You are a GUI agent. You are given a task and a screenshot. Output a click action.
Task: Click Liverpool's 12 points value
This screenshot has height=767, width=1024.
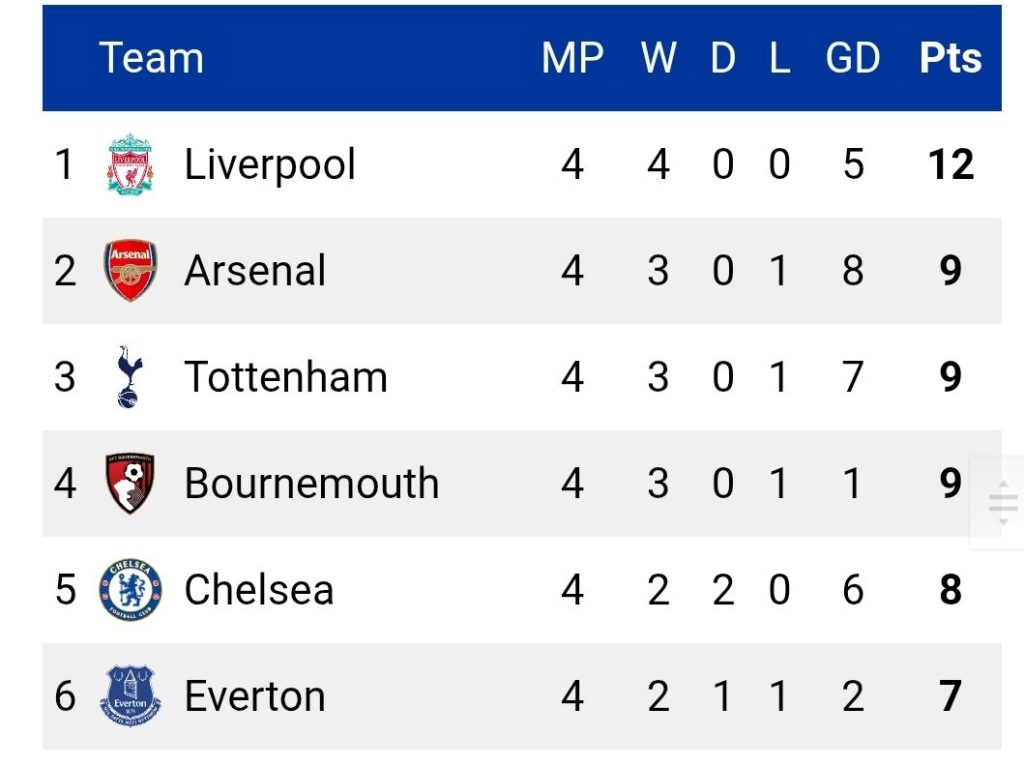pos(951,164)
